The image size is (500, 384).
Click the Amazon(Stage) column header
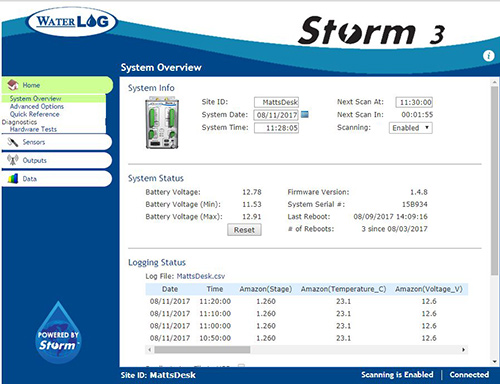point(266,289)
